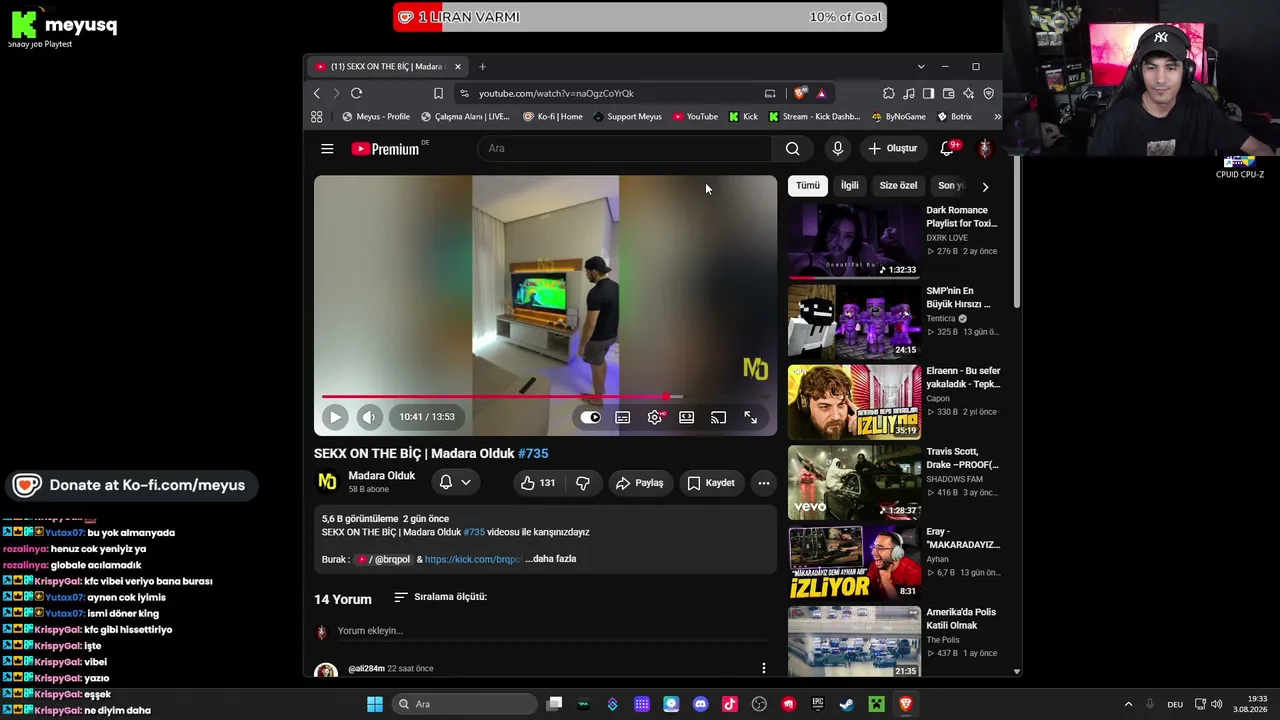Expand the description with daha fazla

coord(550,559)
